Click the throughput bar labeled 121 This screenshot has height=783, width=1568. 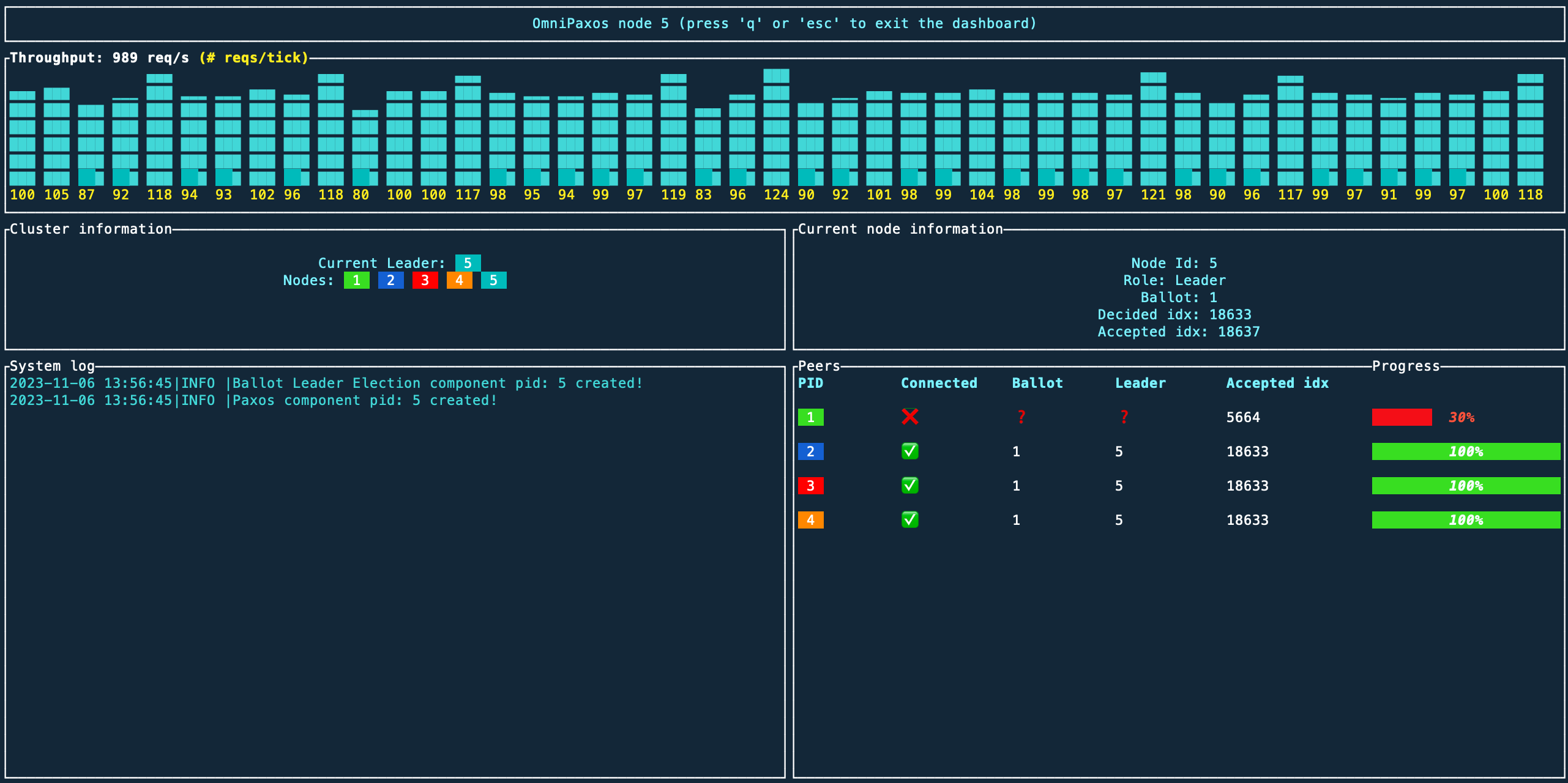(x=1154, y=129)
